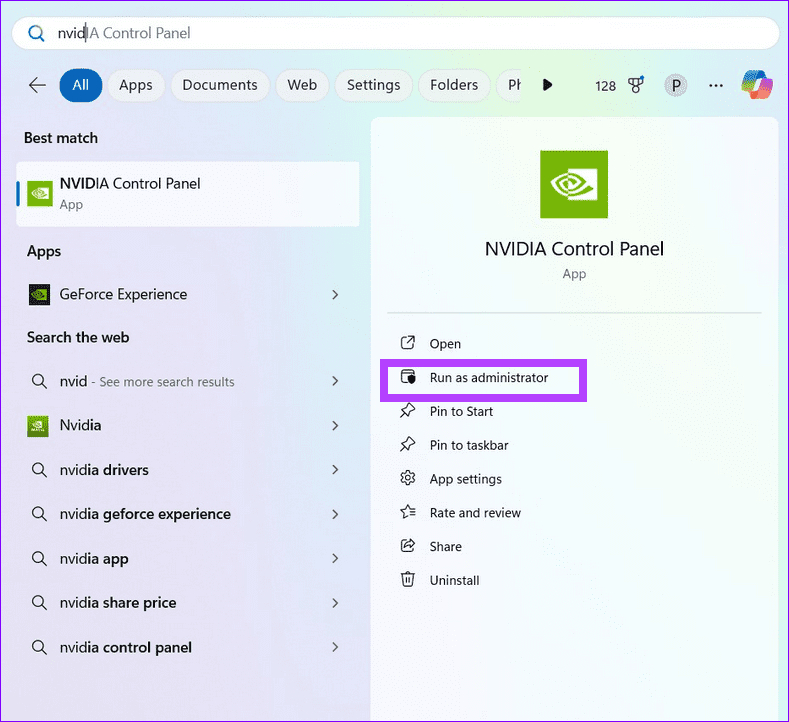Expand the 'nvidia share price' chevron
Image resolution: width=789 pixels, height=722 pixels.
[x=335, y=603]
